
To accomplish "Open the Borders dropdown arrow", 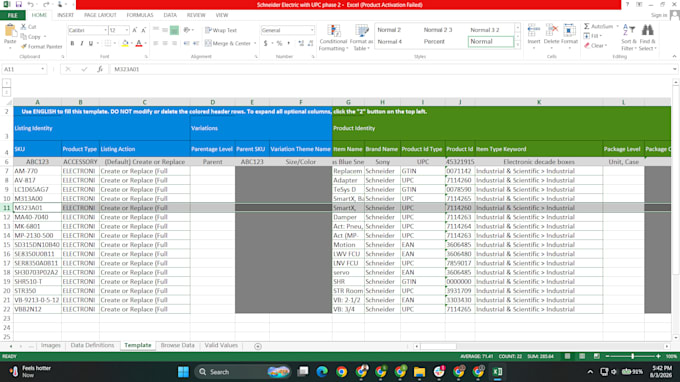I will [x=114, y=43].
